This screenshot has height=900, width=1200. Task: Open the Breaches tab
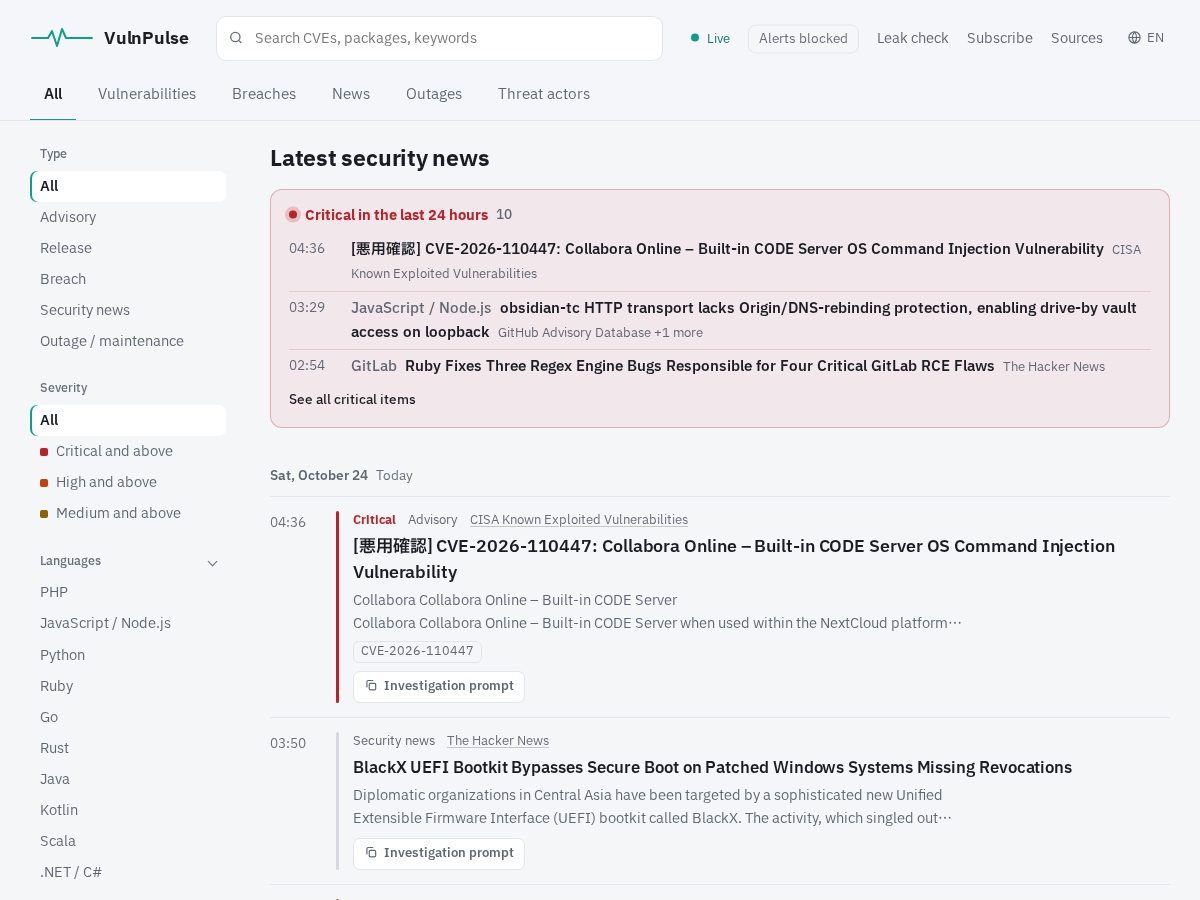coord(264,94)
